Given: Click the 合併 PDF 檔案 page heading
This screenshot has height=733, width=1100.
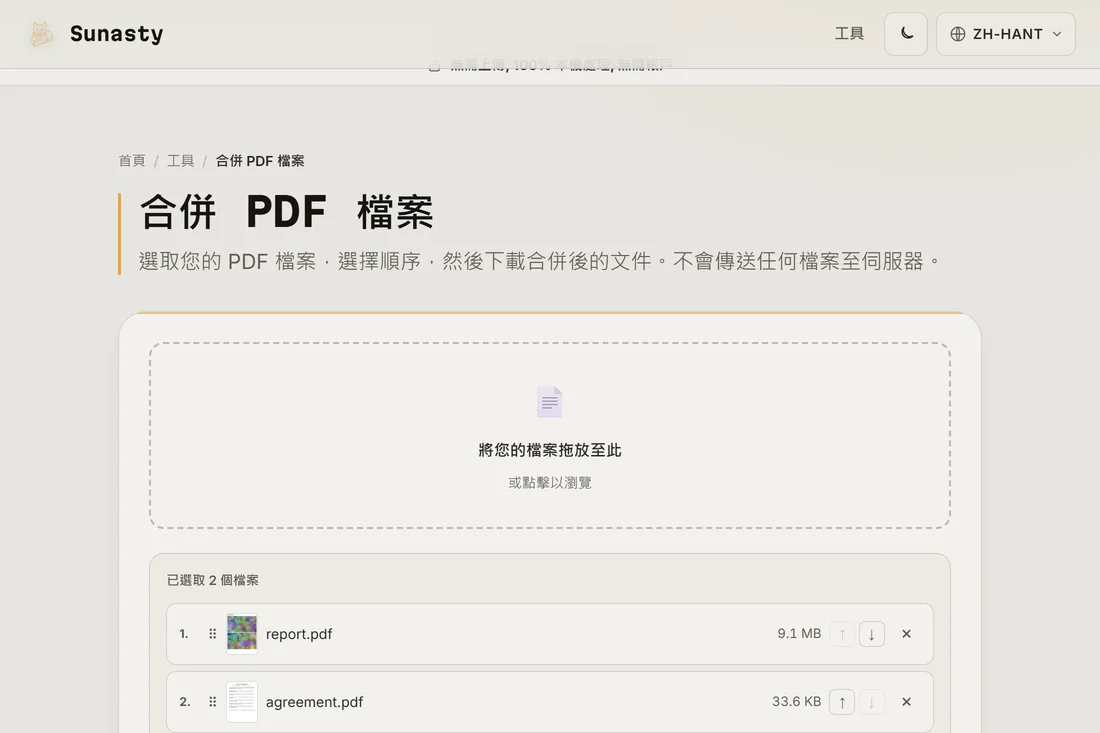Looking at the screenshot, I should tap(286, 212).
